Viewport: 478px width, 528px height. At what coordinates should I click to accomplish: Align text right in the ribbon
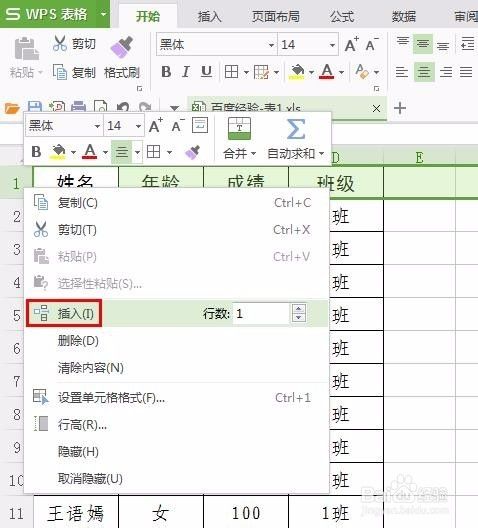coord(446,72)
